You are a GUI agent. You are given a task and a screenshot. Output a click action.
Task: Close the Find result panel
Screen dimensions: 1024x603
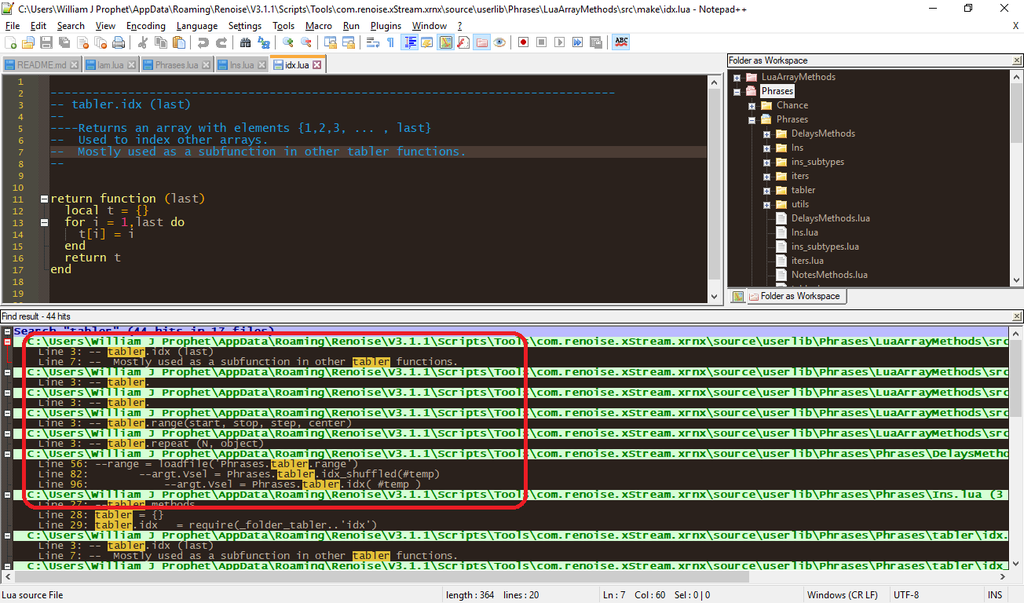click(1016, 316)
